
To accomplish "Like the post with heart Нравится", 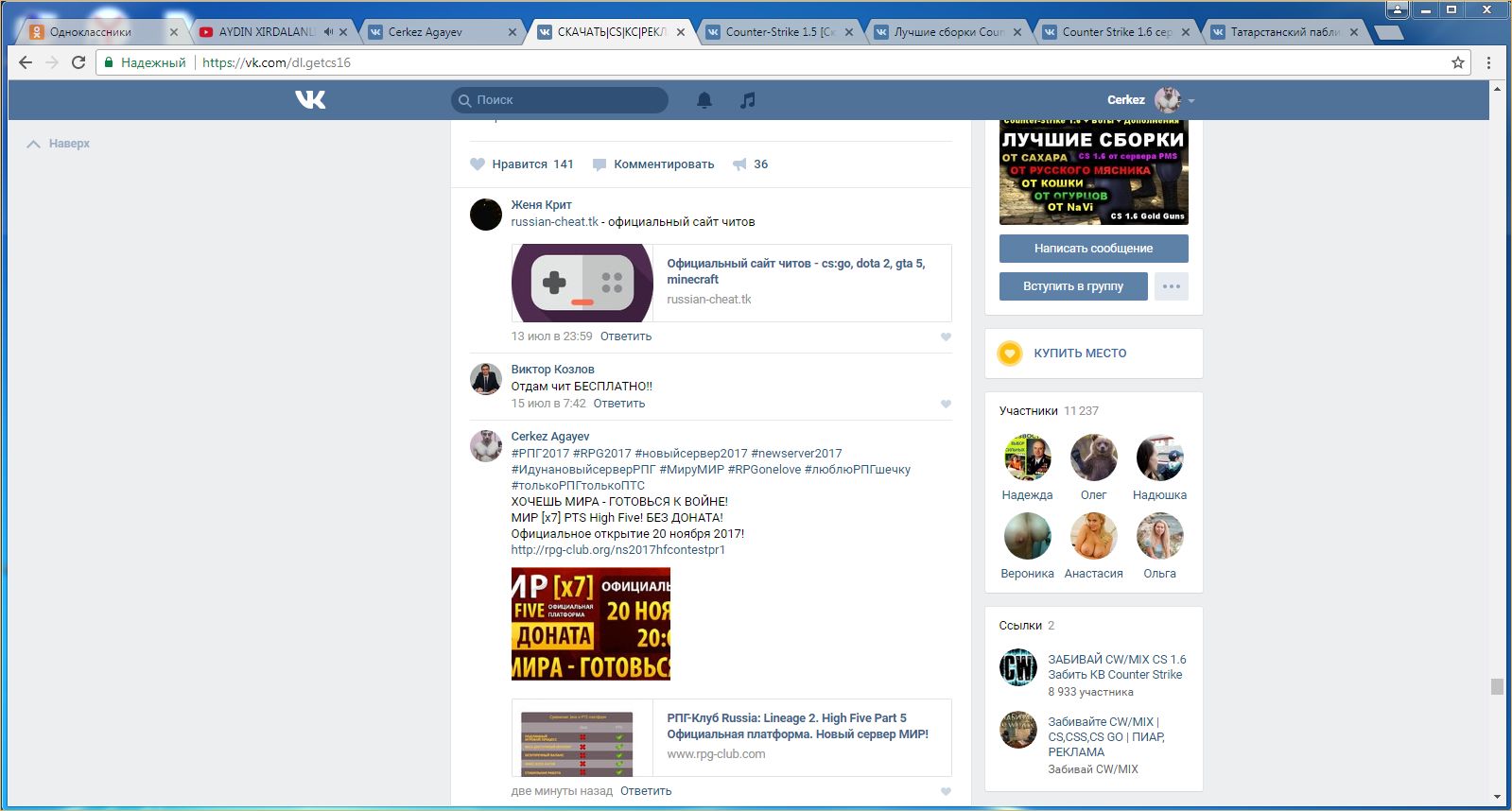I will point(478,164).
